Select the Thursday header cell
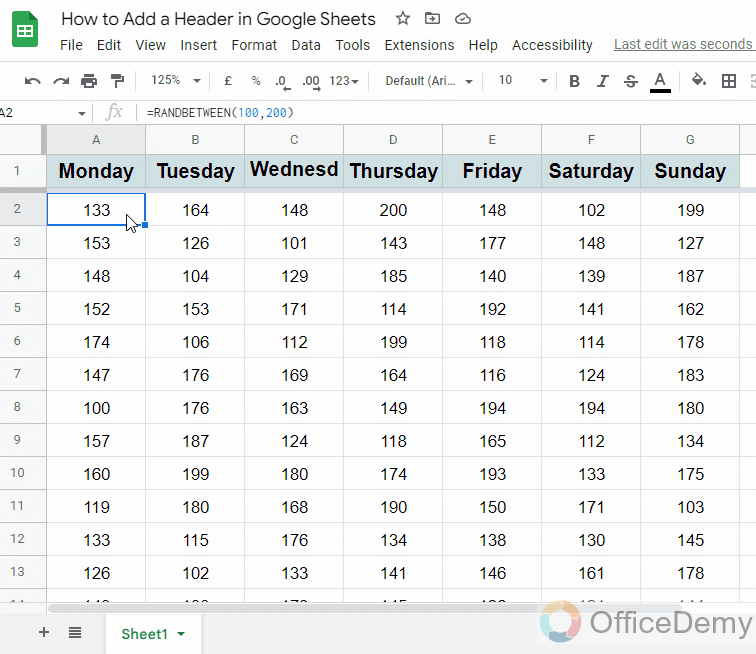Viewport: 756px width, 654px height. point(393,171)
